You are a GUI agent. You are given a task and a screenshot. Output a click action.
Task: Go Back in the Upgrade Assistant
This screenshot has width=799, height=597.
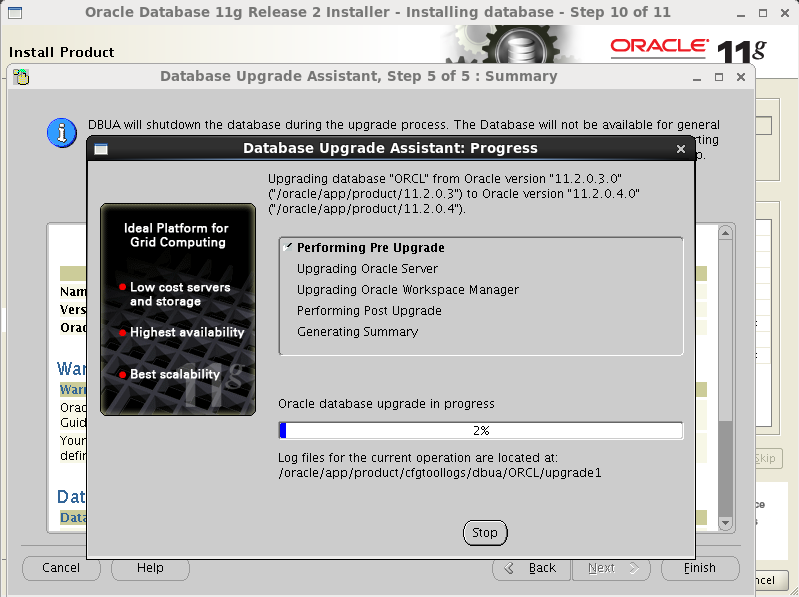pos(531,567)
